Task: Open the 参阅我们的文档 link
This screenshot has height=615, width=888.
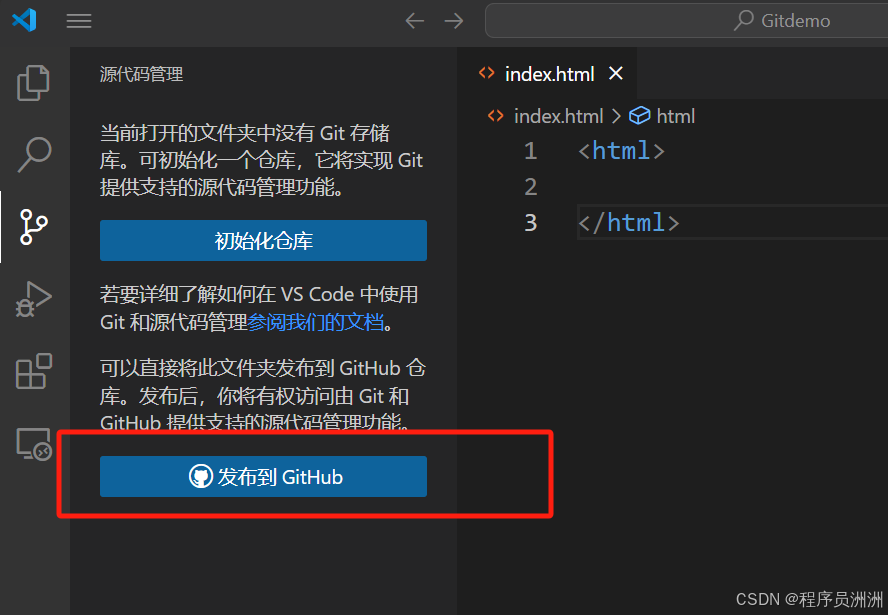Action: click(x=315, y=322)
